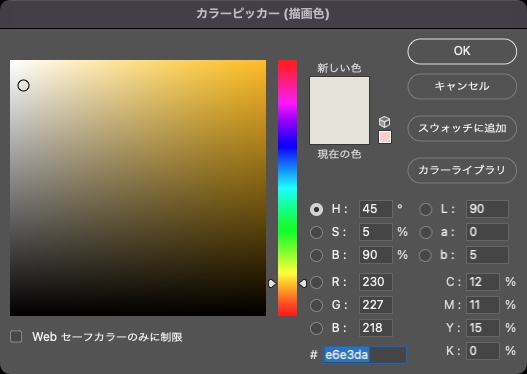Select the H hue radio button
Screen dimensions: 527x374
coord(316,209)
